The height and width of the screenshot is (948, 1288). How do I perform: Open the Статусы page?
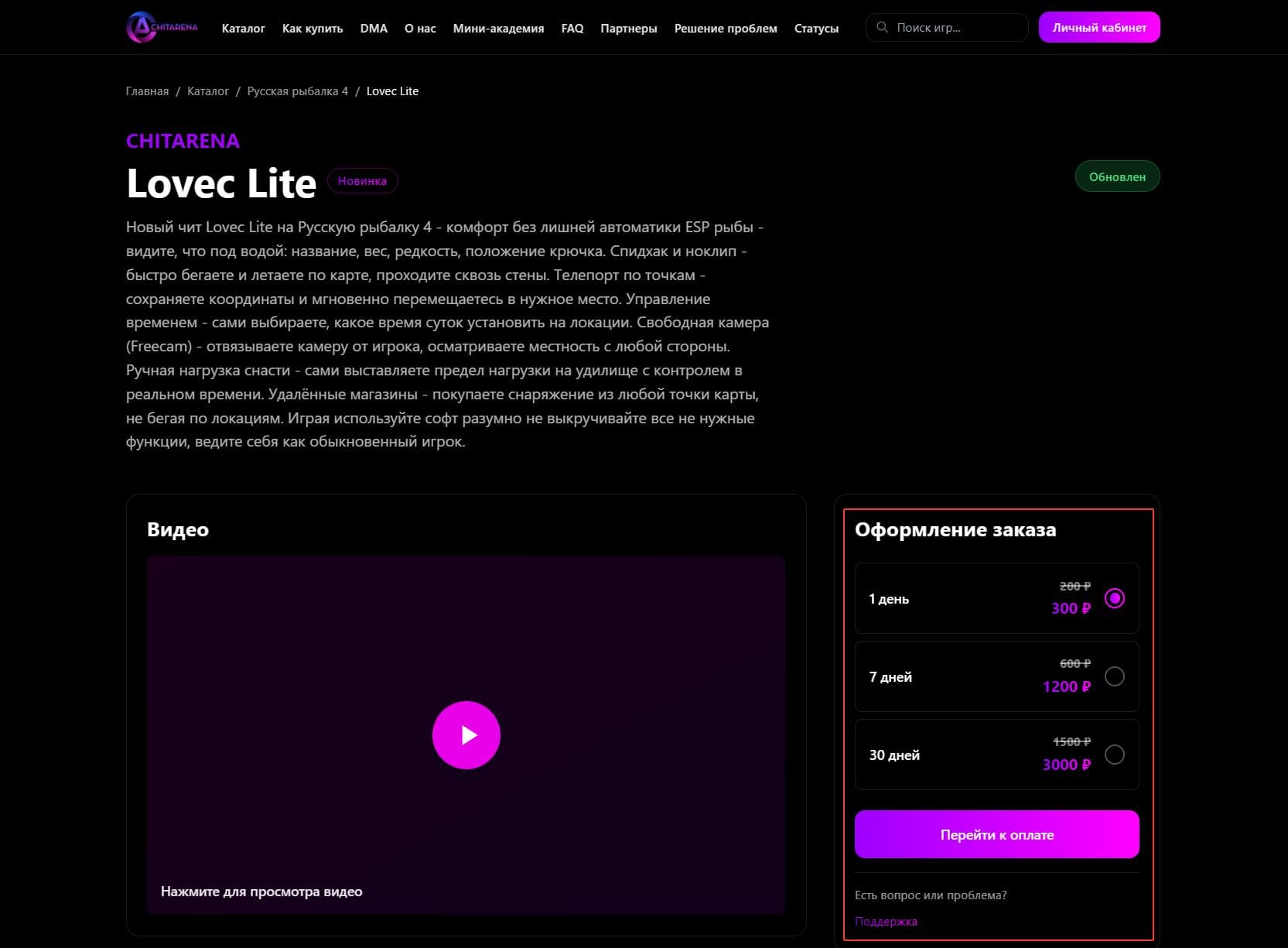pos(816,28)
